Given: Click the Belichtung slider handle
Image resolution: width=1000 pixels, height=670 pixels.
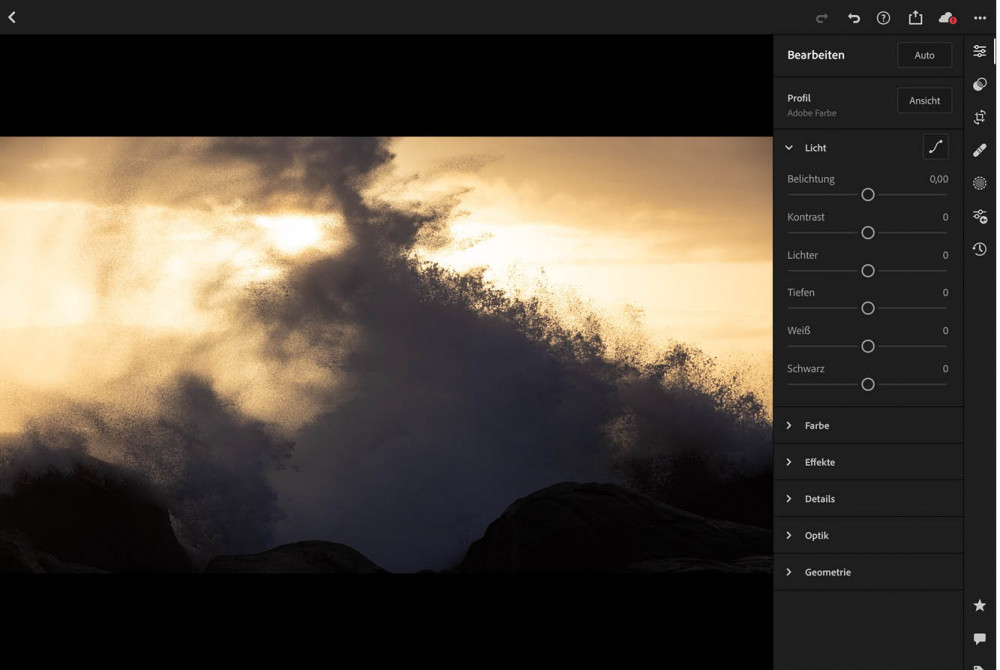Looking at the screenshot, I should click(868, 195).
